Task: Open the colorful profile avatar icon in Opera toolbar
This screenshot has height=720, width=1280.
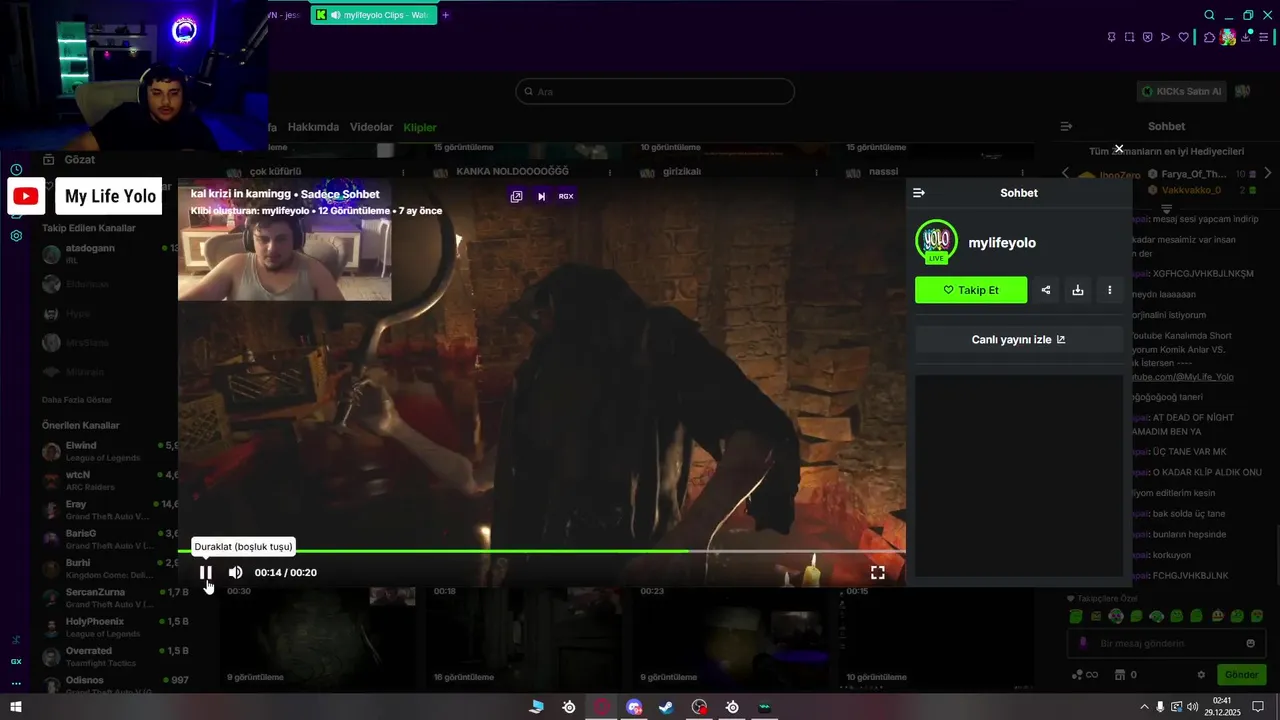Action: 1227,37
